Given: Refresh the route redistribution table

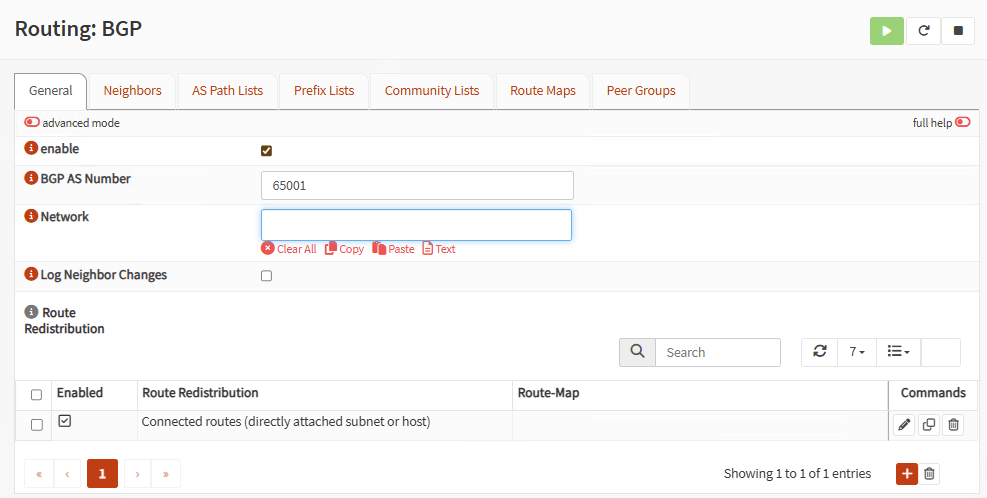Looking at the screenshot, I should (x=820, y=352).
